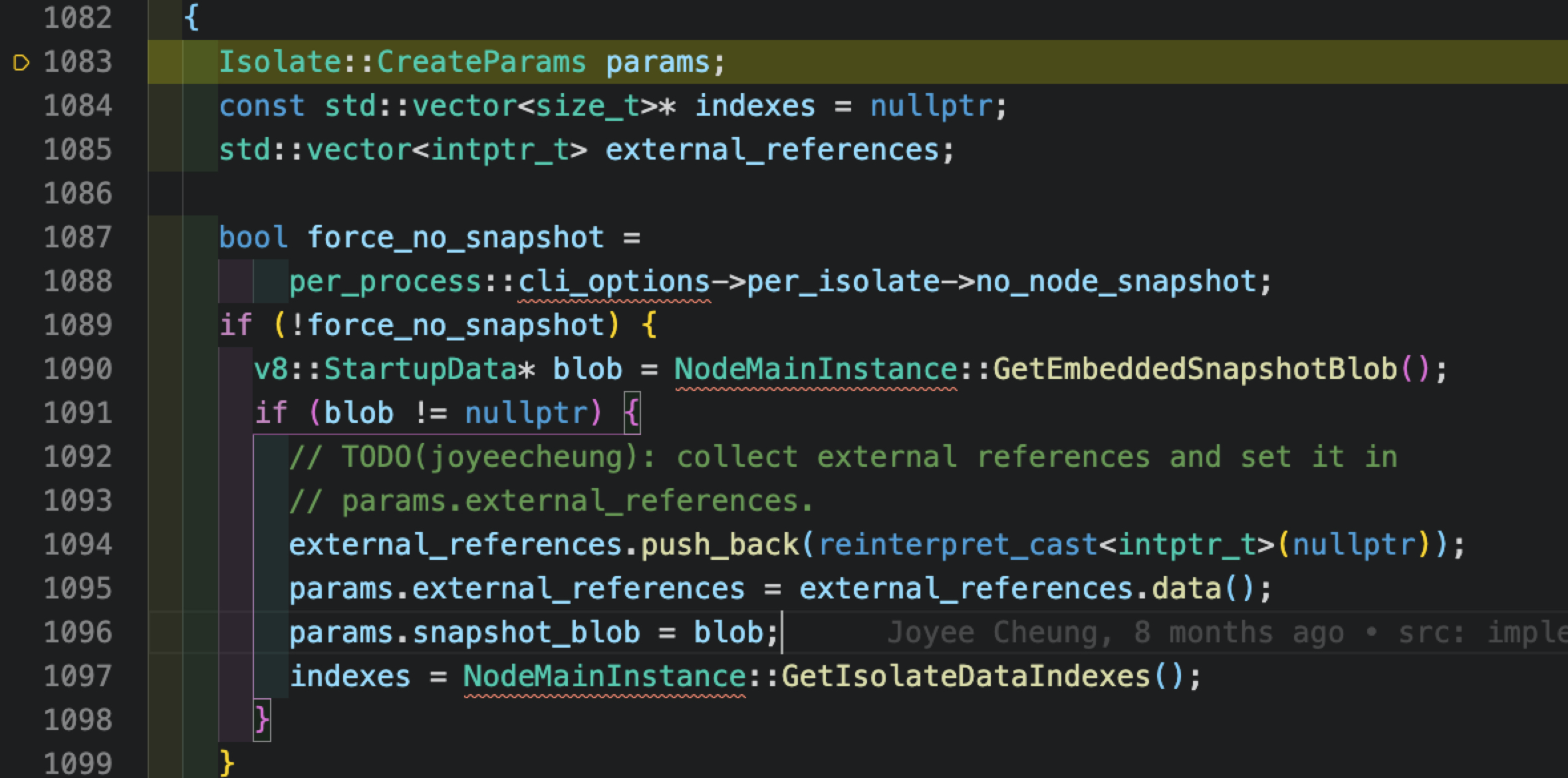Click the Joyee Cheung git blame annotation
Screen dimensions: 1568x778
click(x=1227, y=632)
